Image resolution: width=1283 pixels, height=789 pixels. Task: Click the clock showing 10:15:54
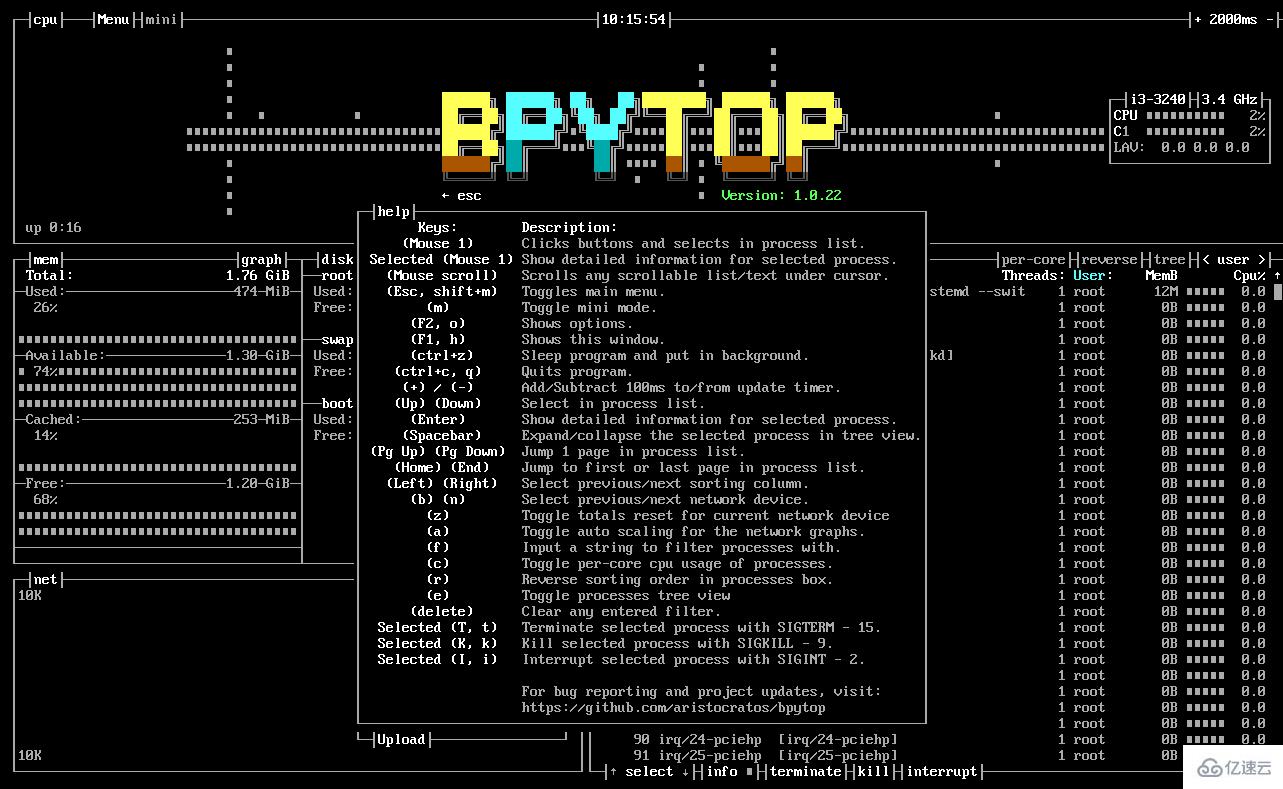click(633, 19)
